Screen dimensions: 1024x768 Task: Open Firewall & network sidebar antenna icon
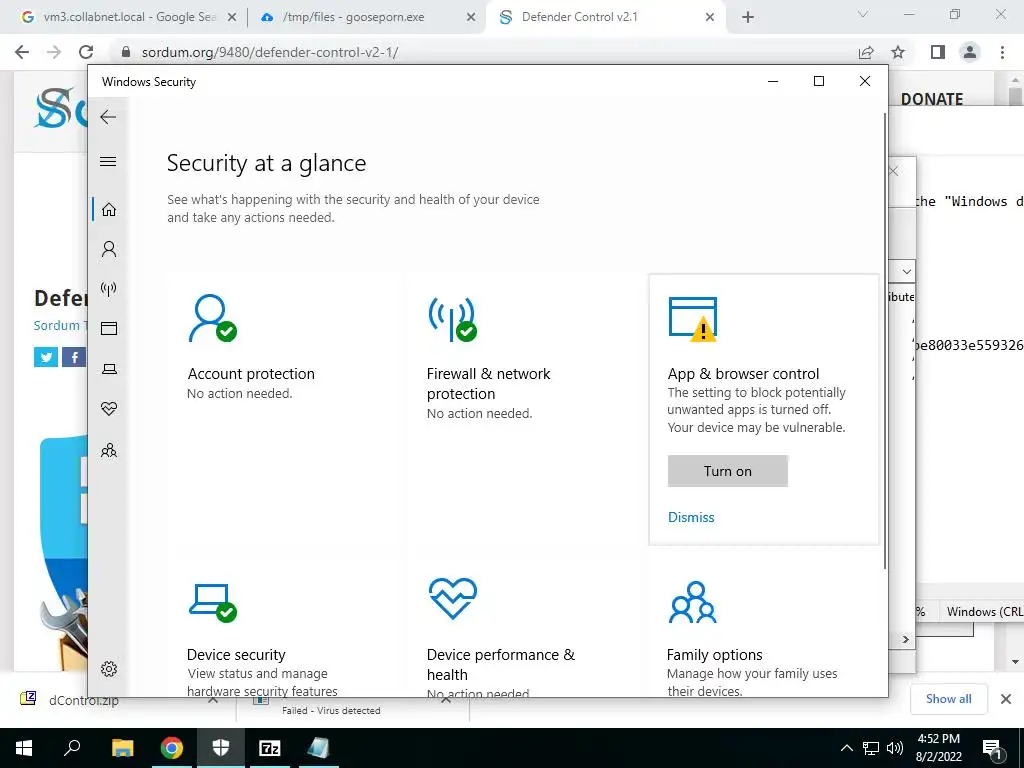[x=109, y=289]
